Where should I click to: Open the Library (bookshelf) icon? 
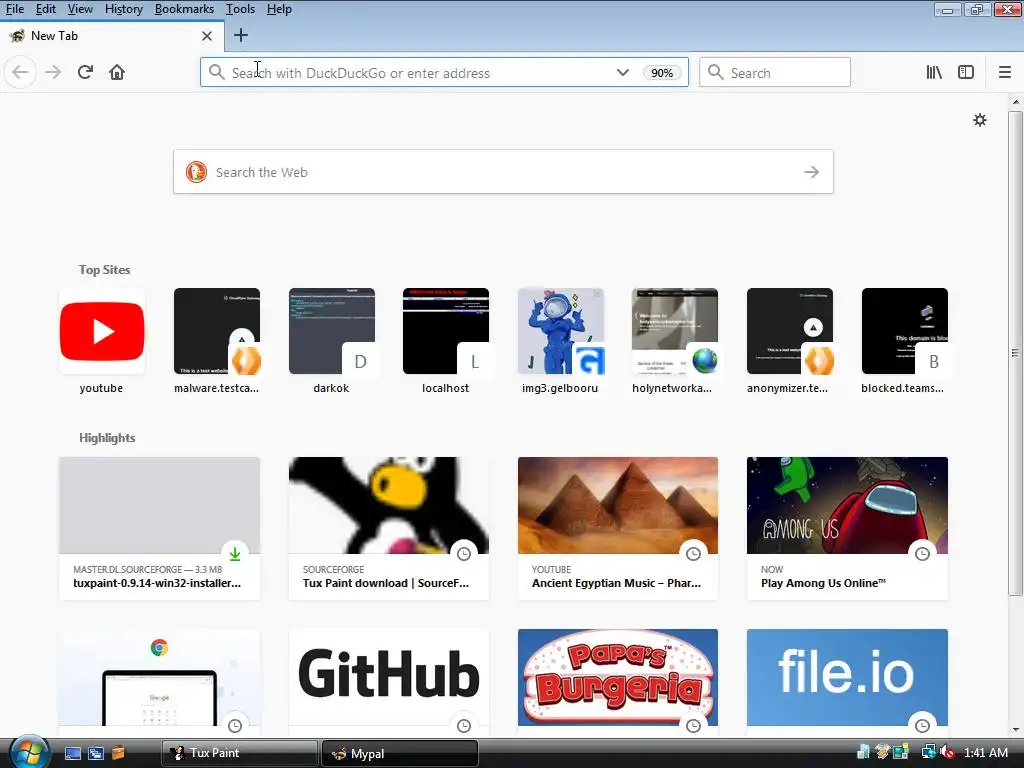coord(934,72)
